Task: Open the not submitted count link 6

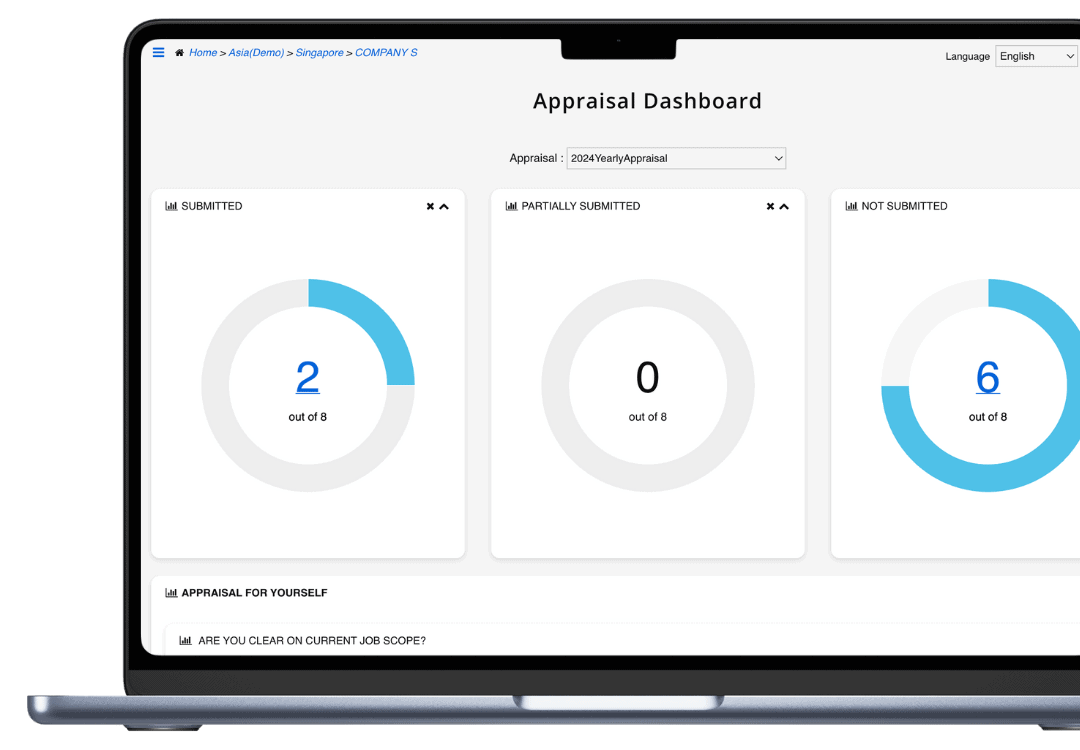Action: click(x=988, y=377)
